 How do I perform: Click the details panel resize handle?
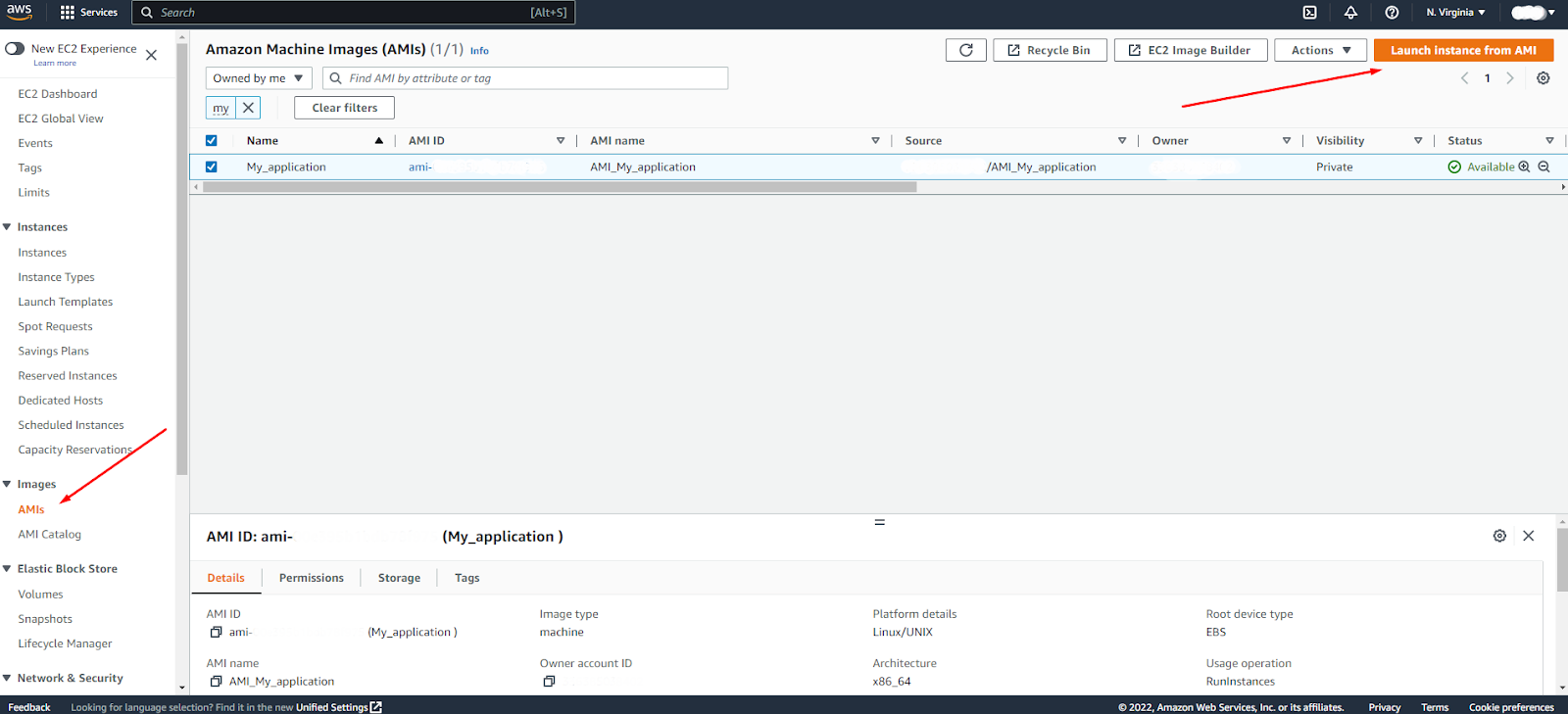[x=879, y=522]
